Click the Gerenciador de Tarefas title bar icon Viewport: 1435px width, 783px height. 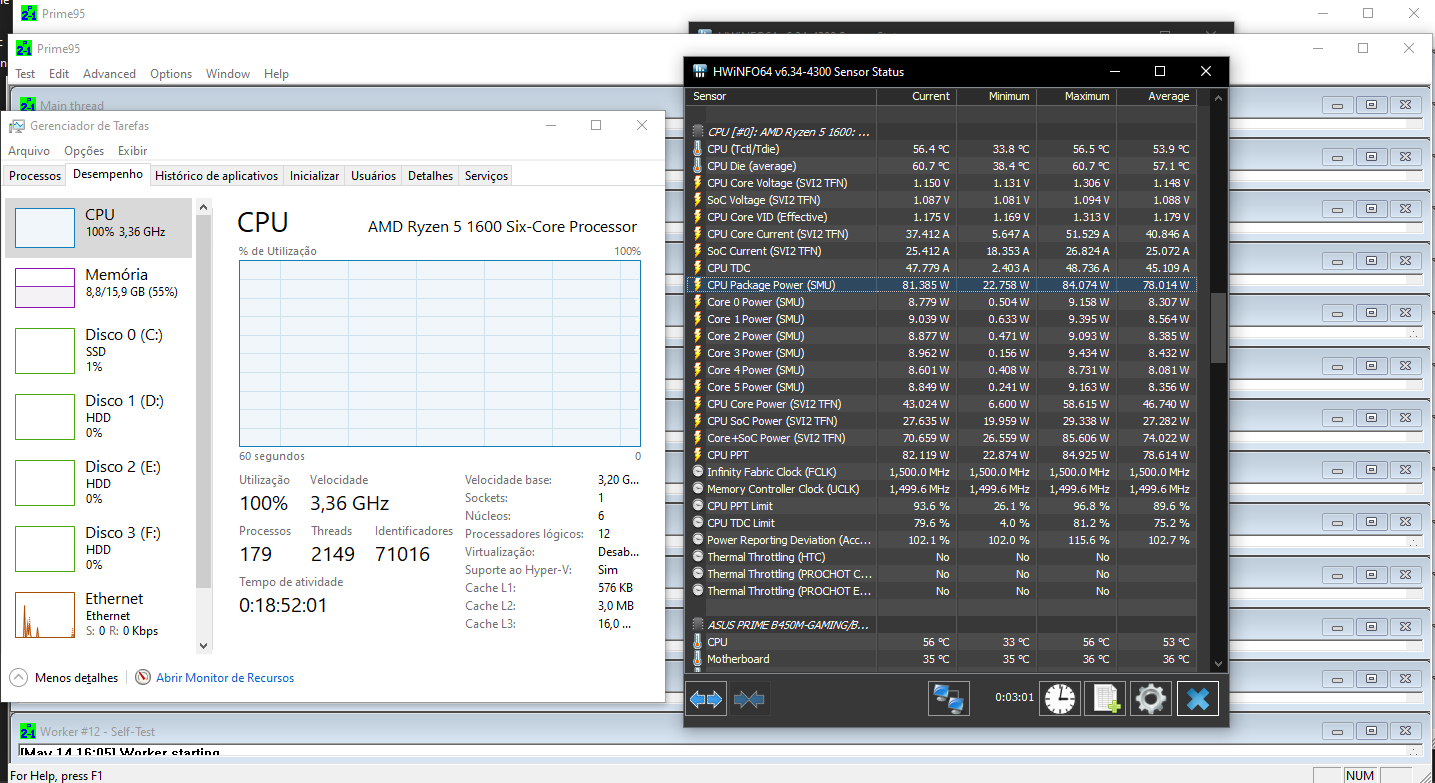(x=17, y=126)
